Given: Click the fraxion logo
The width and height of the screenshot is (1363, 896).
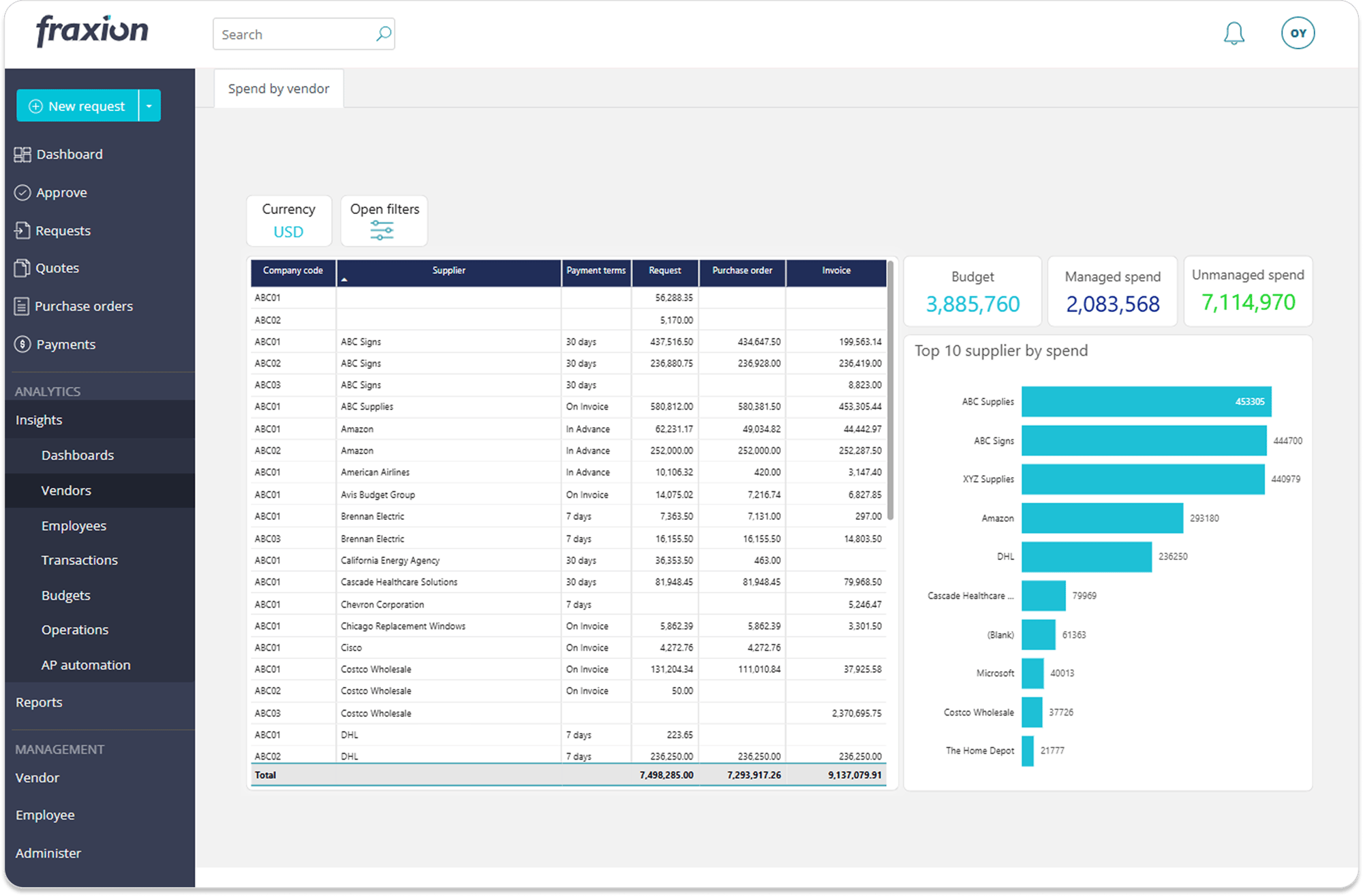Looking at the screenshot, I should pyautogui.click(x=93, y=31).
